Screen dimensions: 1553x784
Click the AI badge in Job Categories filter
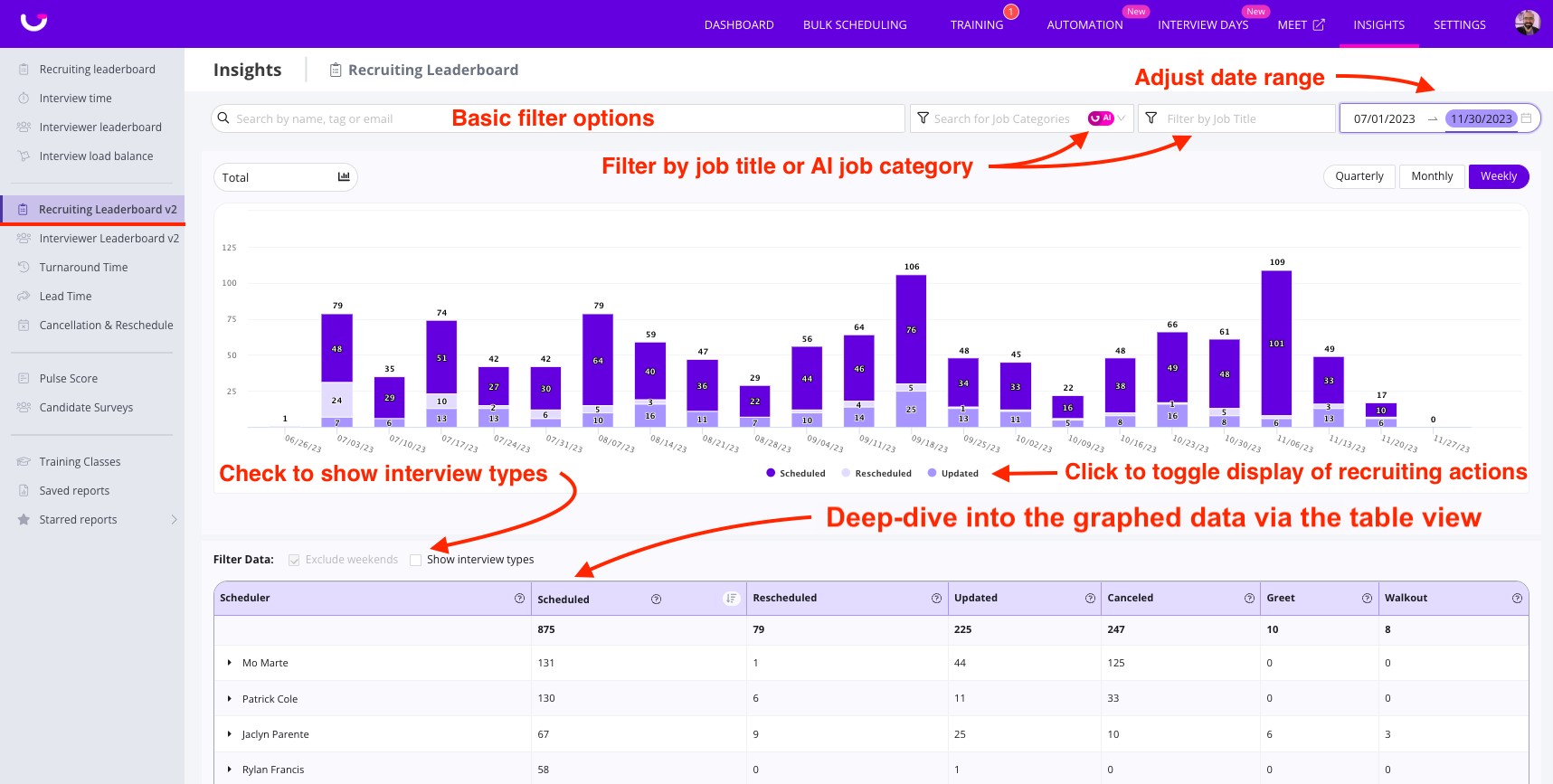click(x=1101, y=118)
